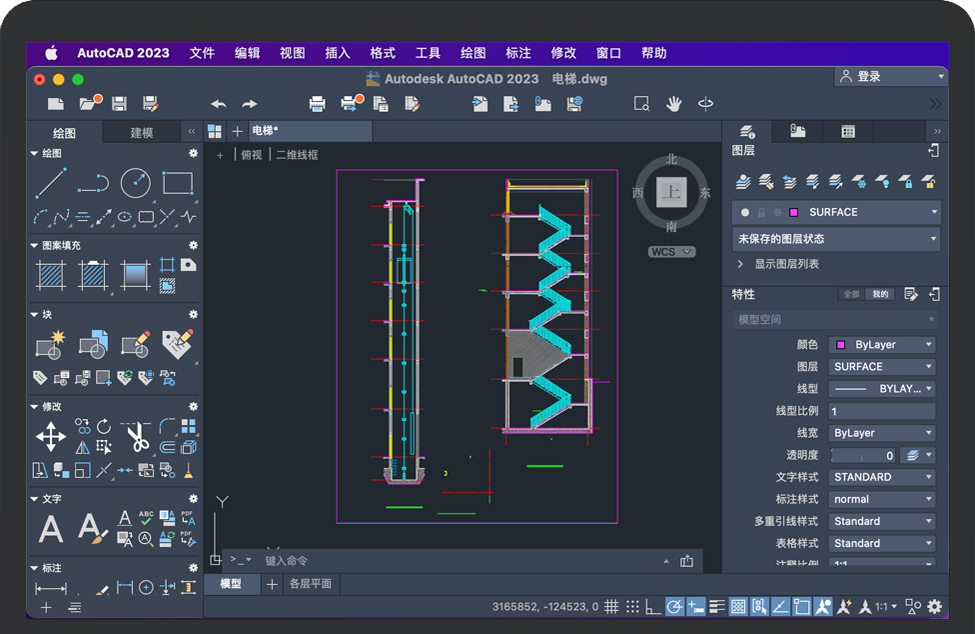Choose the multiline text 'A' tool
Viewport: 975px width, 634px height.
pyautogui.click(x=51, y=528)
